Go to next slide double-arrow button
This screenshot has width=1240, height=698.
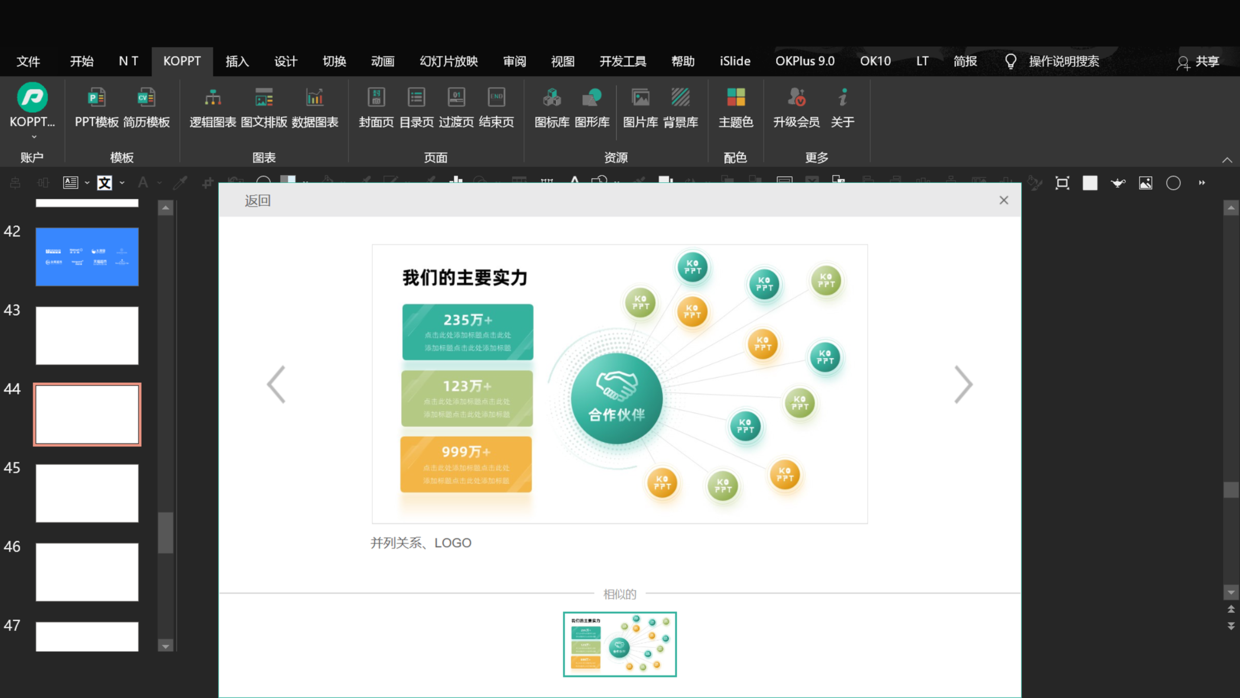[x=1231, y=625]
